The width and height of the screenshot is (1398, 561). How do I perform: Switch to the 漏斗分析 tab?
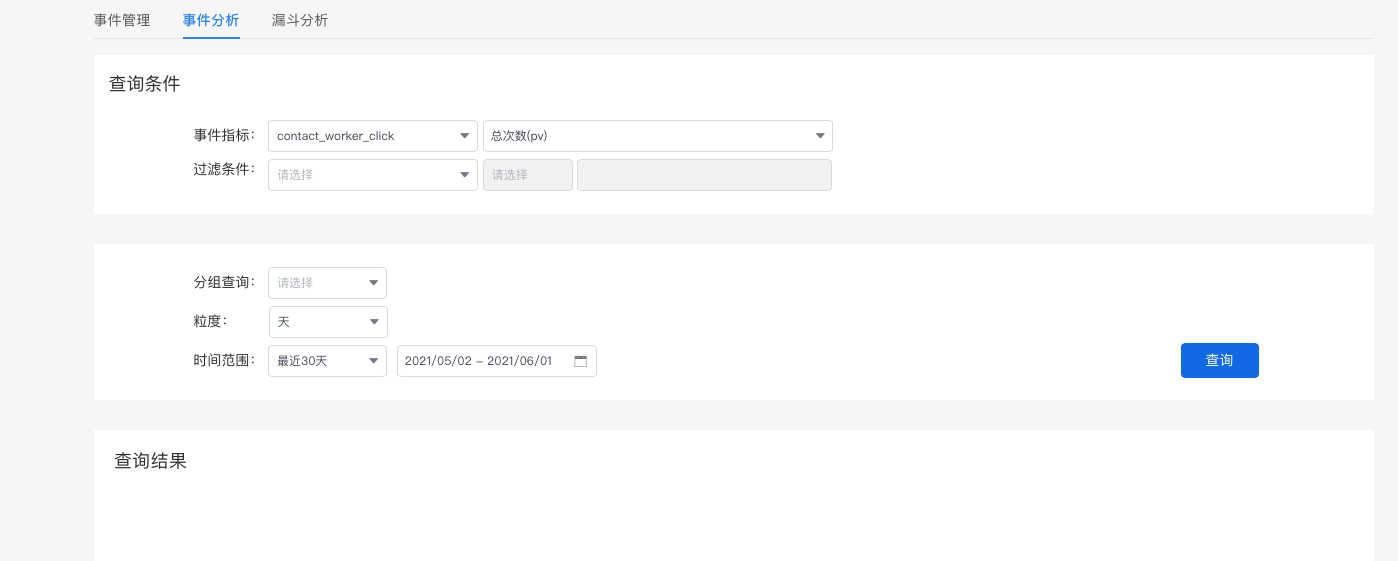click(300, 20)
